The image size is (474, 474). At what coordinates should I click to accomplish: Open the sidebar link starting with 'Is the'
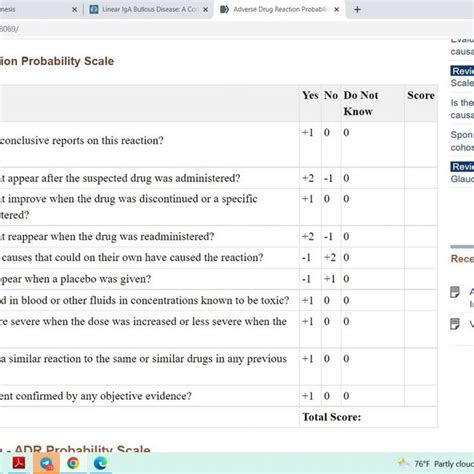[462, 109]
